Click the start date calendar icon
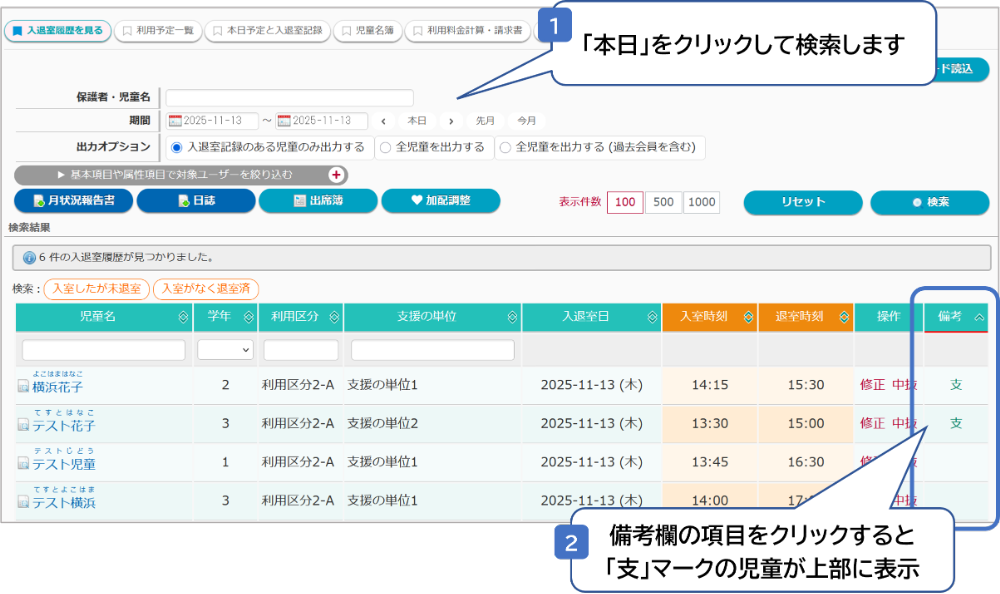The image size is (1000, 594). 176,121
